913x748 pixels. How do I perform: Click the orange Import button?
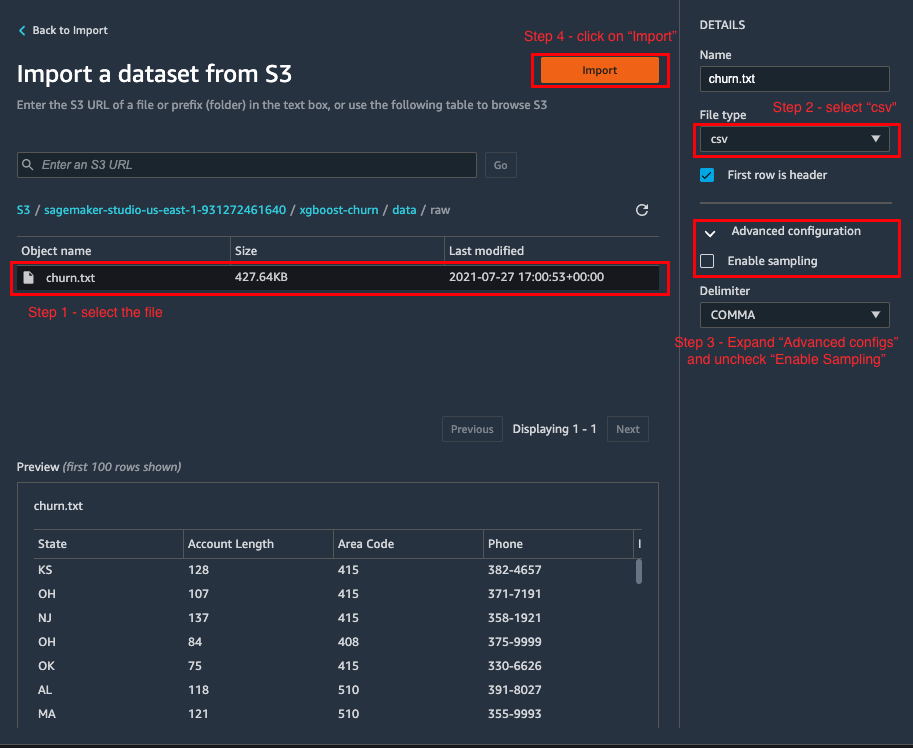600,70
